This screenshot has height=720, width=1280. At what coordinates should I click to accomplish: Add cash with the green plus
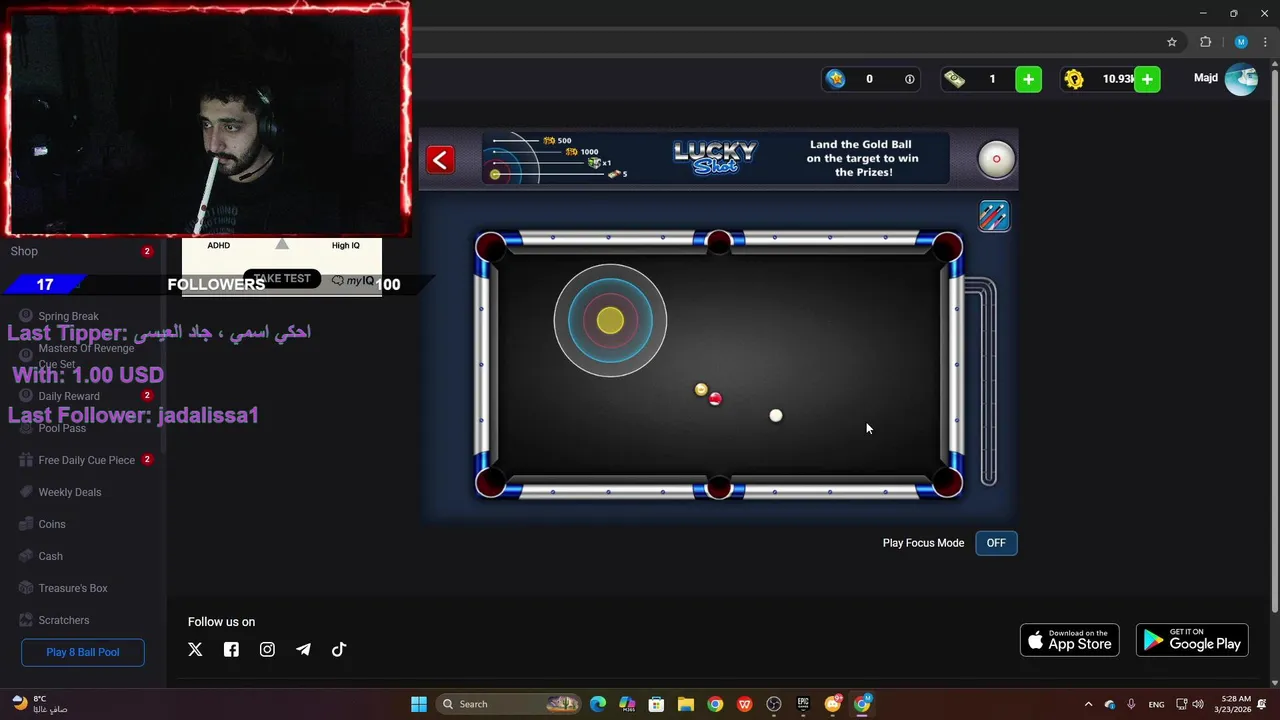1028,79
